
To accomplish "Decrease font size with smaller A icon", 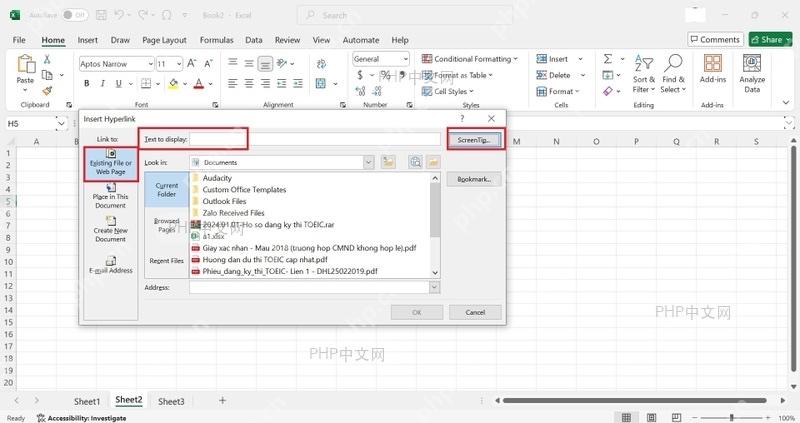I will pyautogui.click(x=208, y=63).
